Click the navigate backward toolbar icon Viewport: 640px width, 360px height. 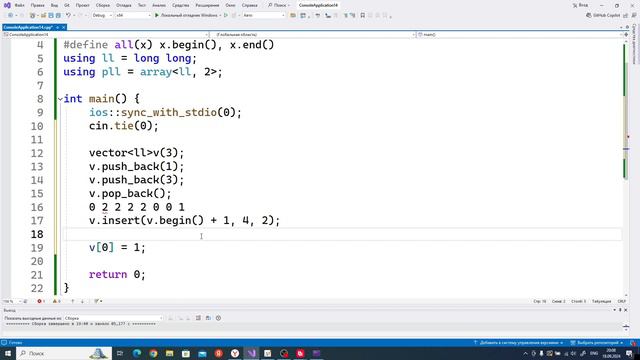[10, 15]
